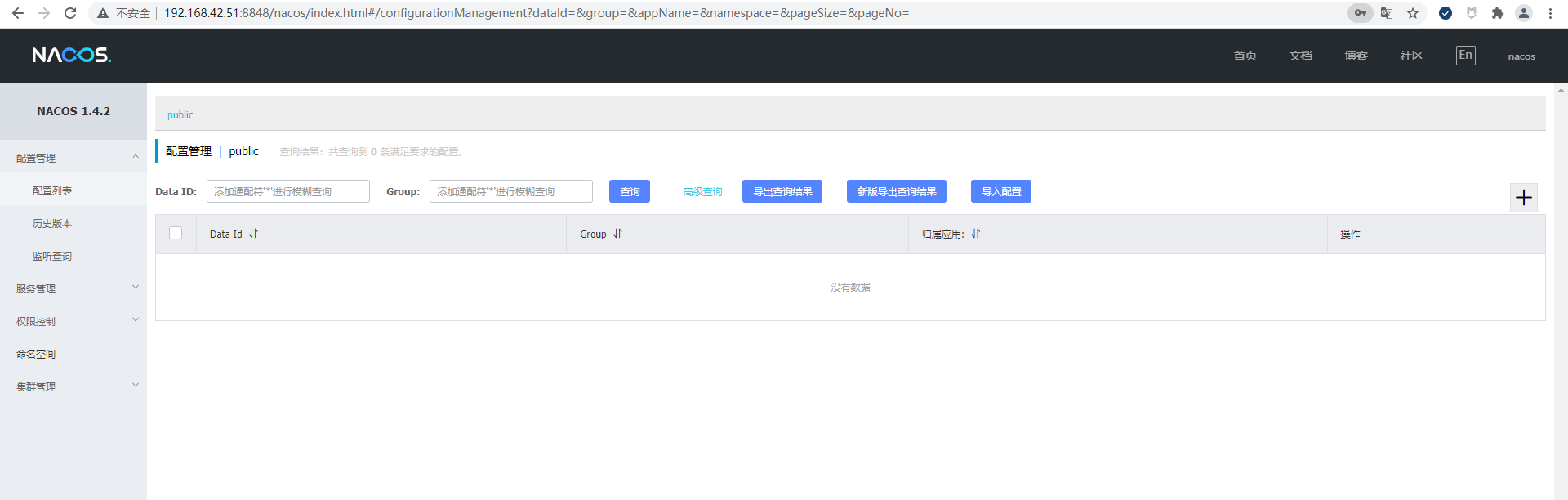Click the plus icon to create configuration
1568x500 pixels.
tap(1523, 197)
